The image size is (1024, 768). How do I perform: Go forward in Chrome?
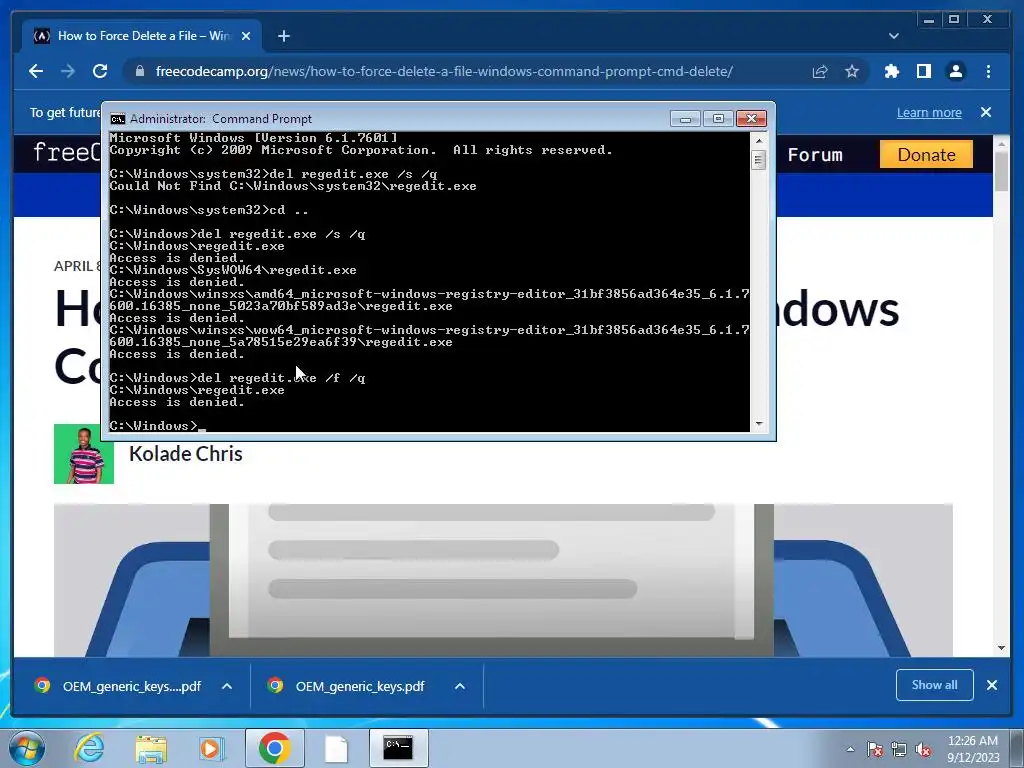coord(68,71)
